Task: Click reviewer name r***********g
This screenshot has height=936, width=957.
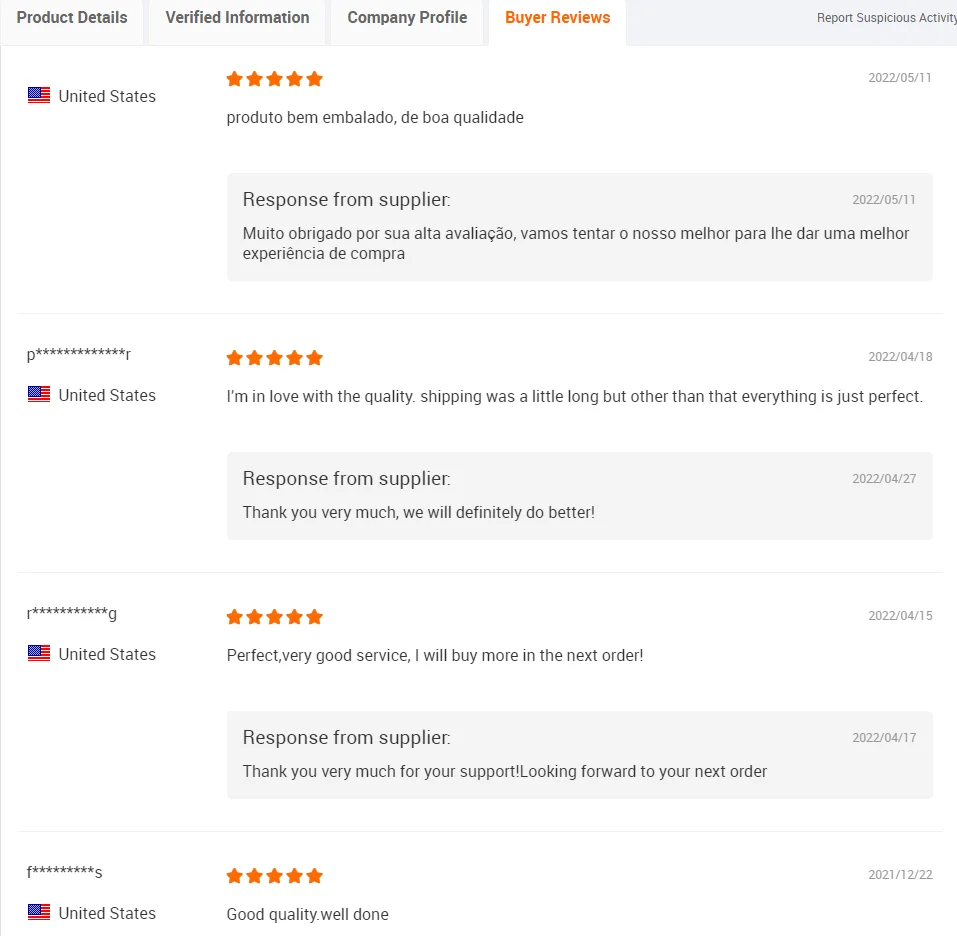Action: [72, 613]
